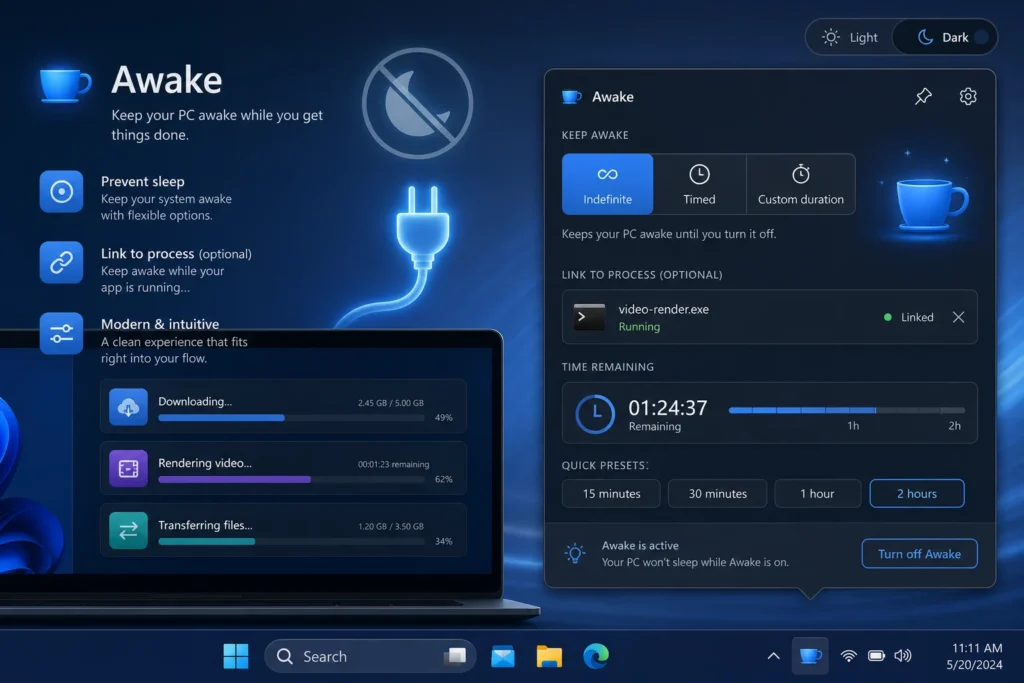Click the Rendering video film icon

pyautogui.click(x=128, y=468)
